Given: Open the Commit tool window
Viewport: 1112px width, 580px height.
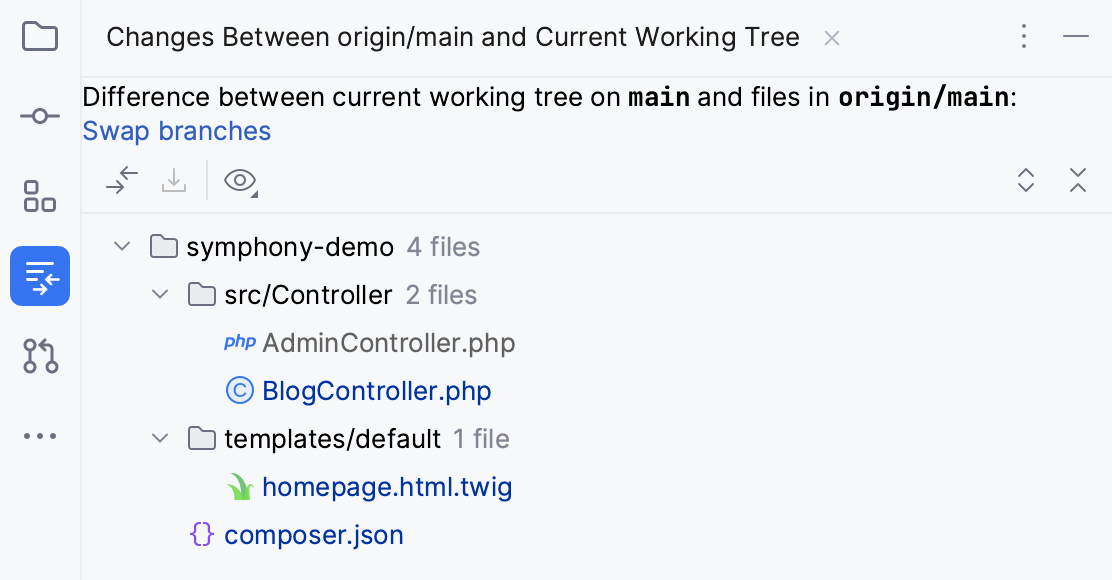Looking at the screenshot, I should 39,116.
